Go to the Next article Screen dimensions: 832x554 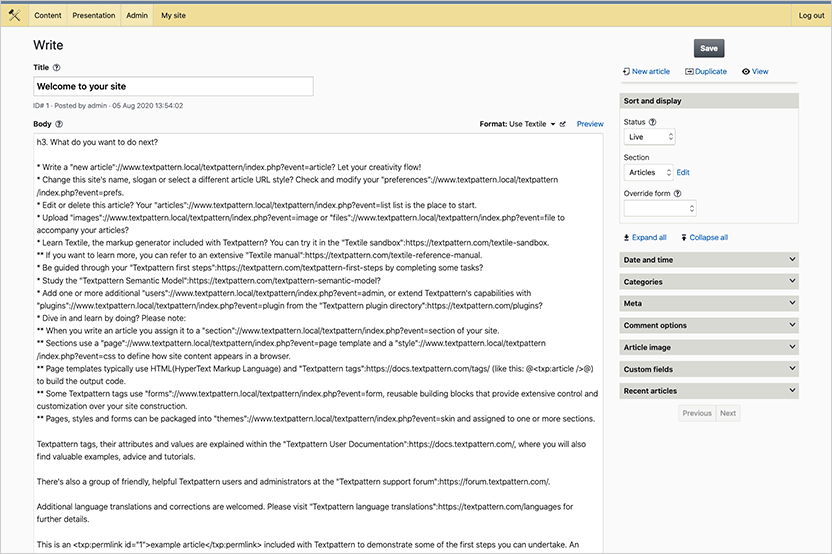pos(728,413)
